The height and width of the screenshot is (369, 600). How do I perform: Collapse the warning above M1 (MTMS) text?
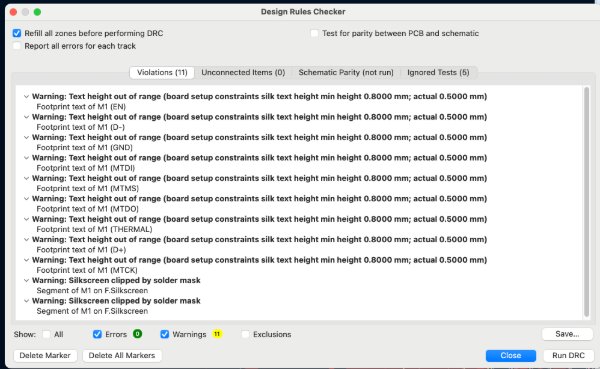click(x=26, y=178)
